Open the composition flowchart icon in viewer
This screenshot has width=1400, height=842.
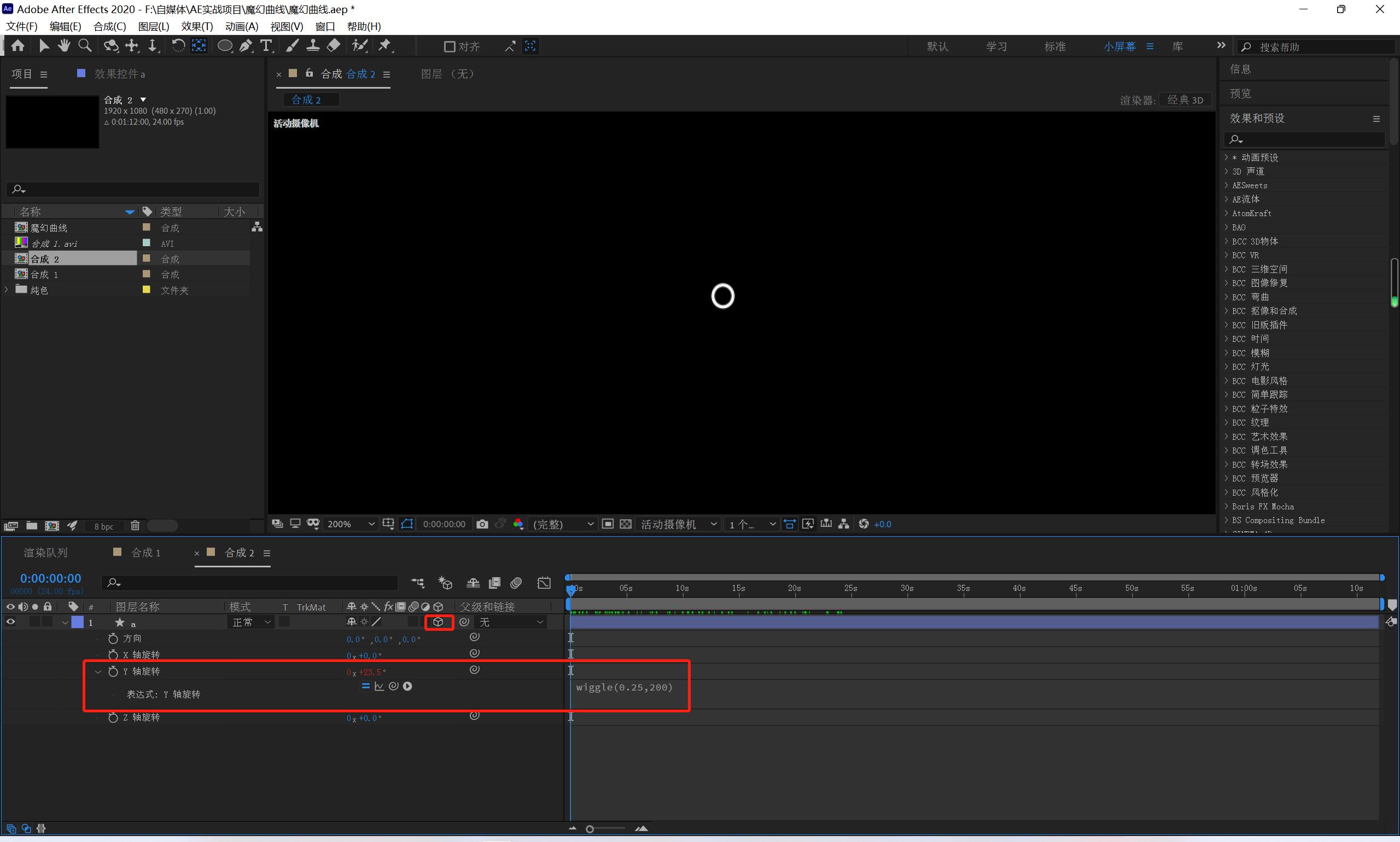844,524
